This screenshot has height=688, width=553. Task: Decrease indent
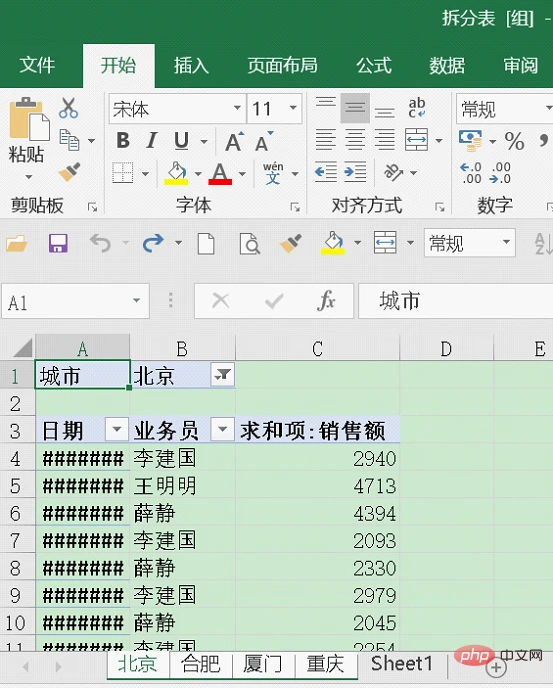click(326, 172)
